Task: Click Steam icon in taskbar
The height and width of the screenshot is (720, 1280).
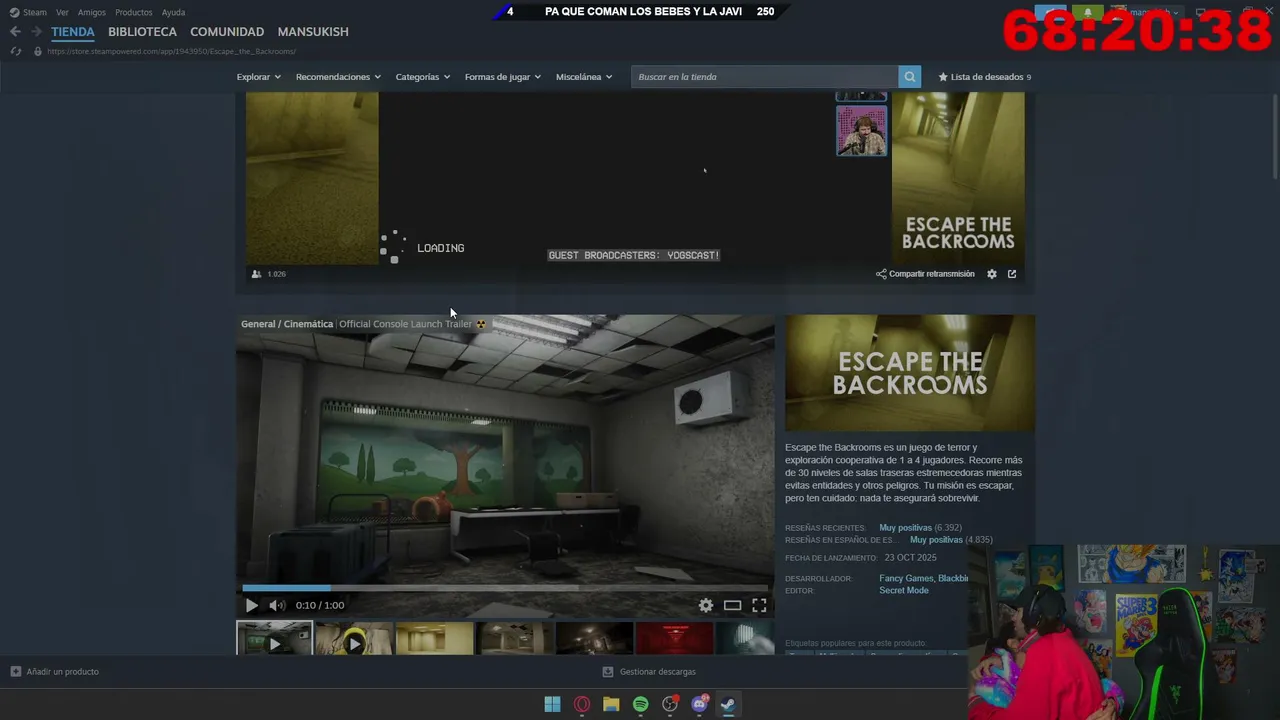Action: pyautogui.click(x=729, y=704)
